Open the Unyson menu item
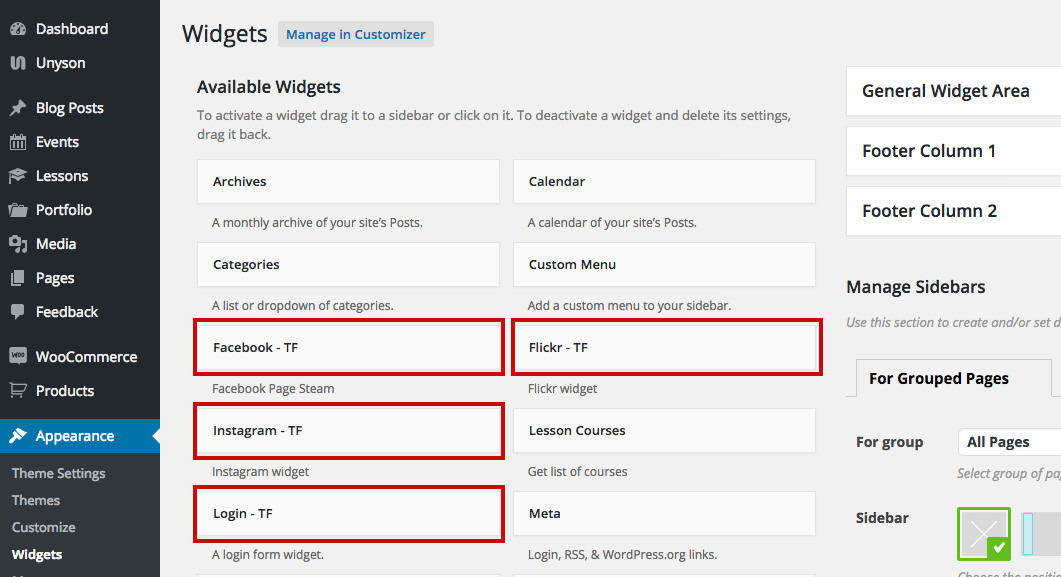This screenshot has width=1061, height=577. click(x=60, y=63)
